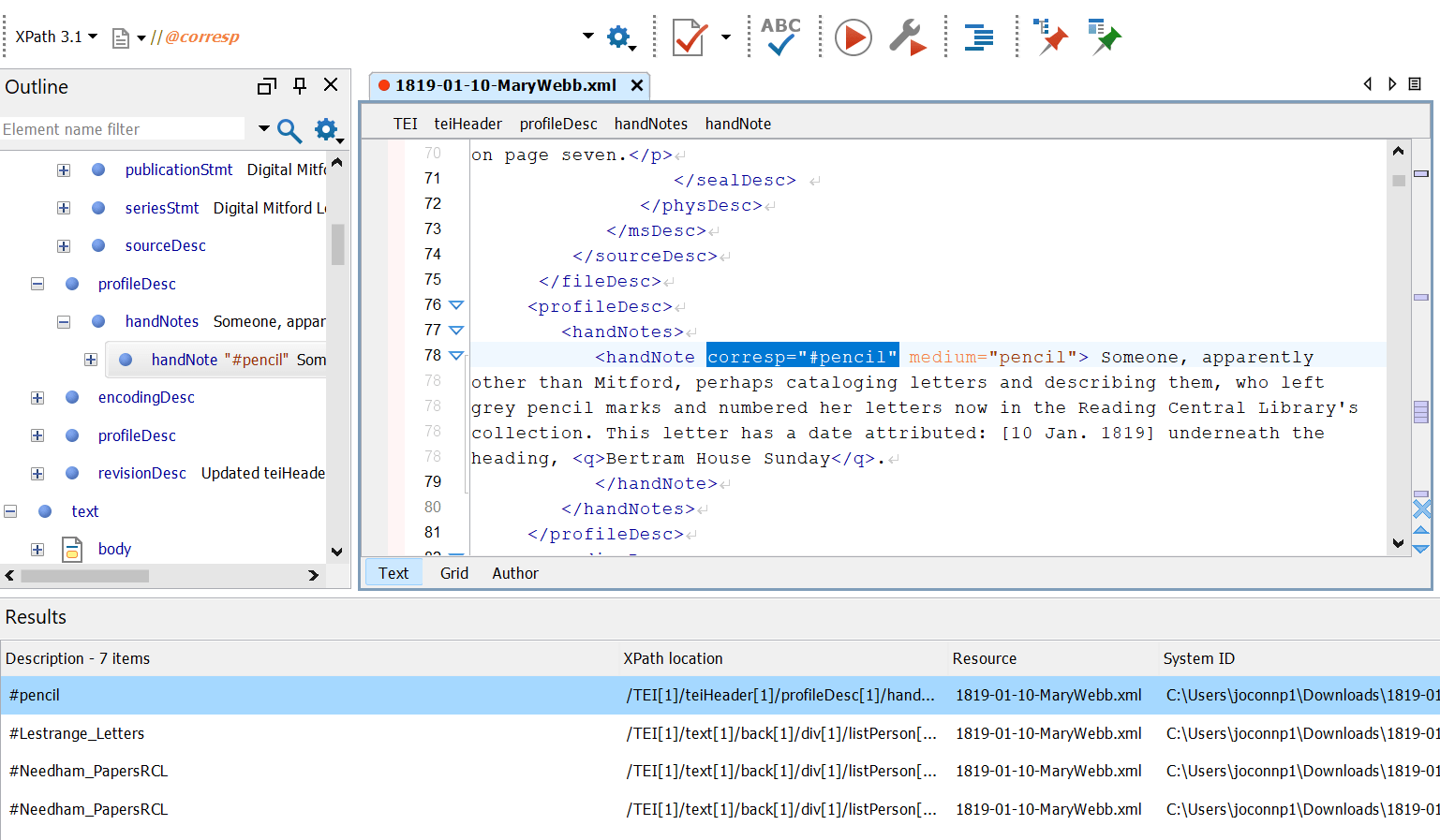The width and height of the screenshot is (1440, 840).
Task: Expand the seriesStmt node
Action: click(64, 208)
